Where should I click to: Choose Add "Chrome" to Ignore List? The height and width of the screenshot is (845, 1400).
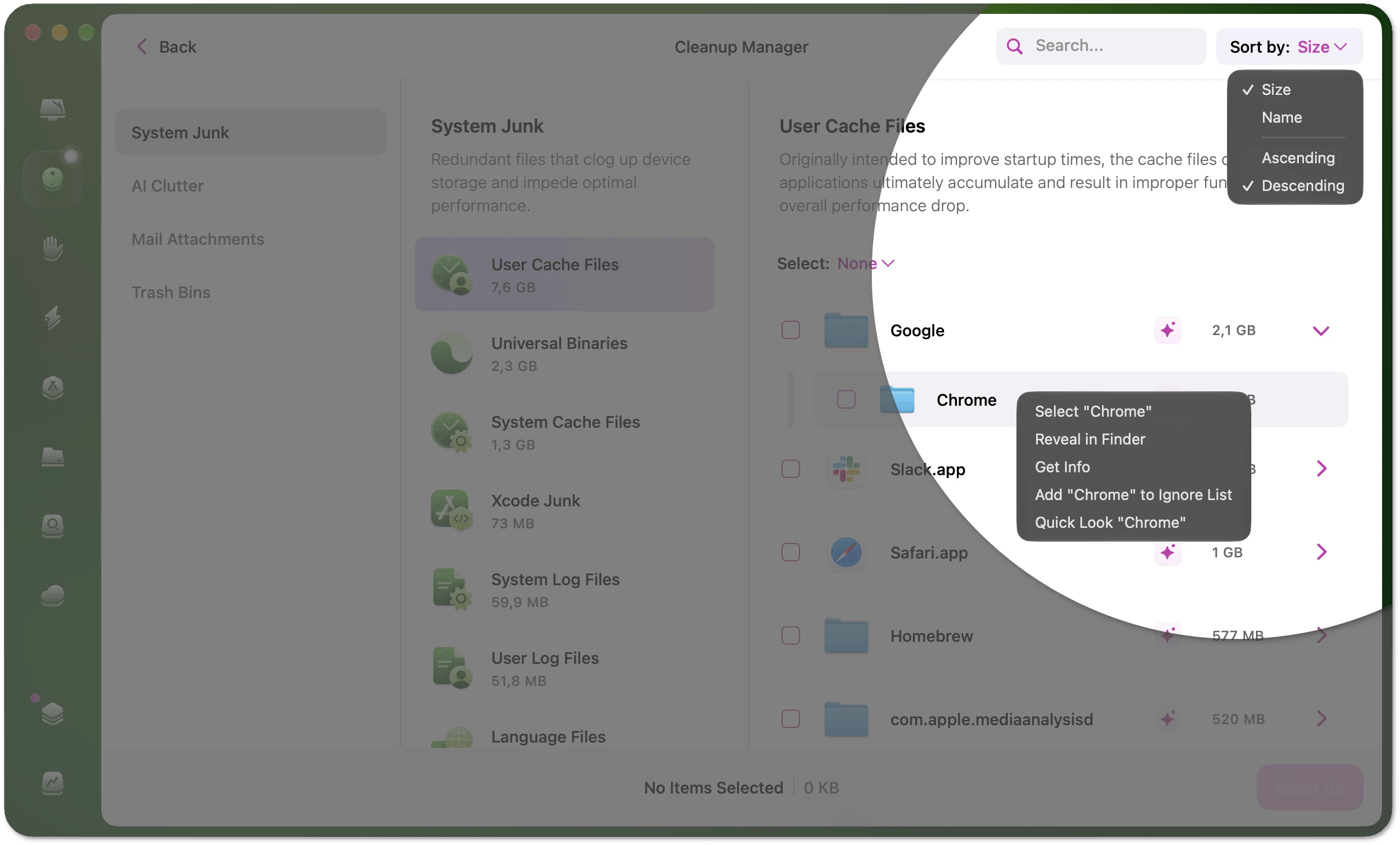click(1133, 495)
